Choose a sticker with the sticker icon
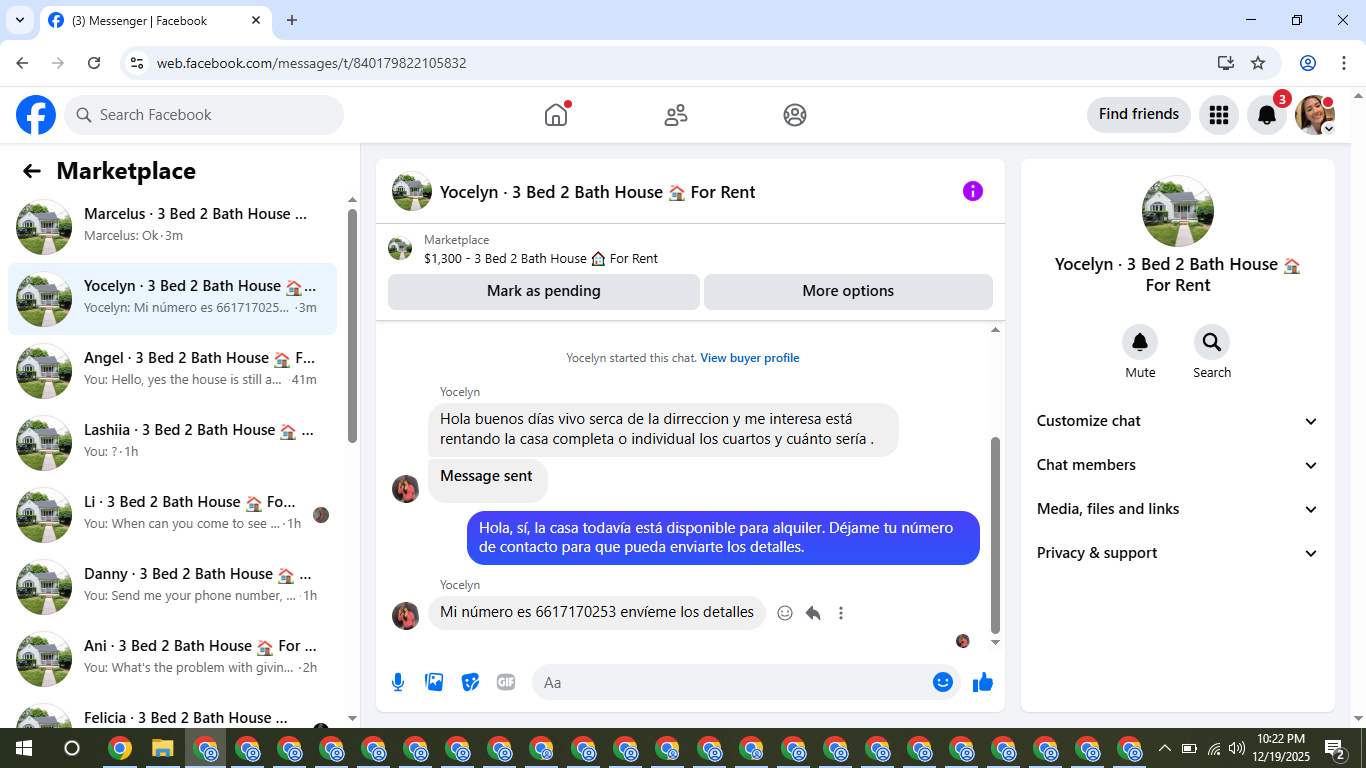1366x768 pixels. 470,682
